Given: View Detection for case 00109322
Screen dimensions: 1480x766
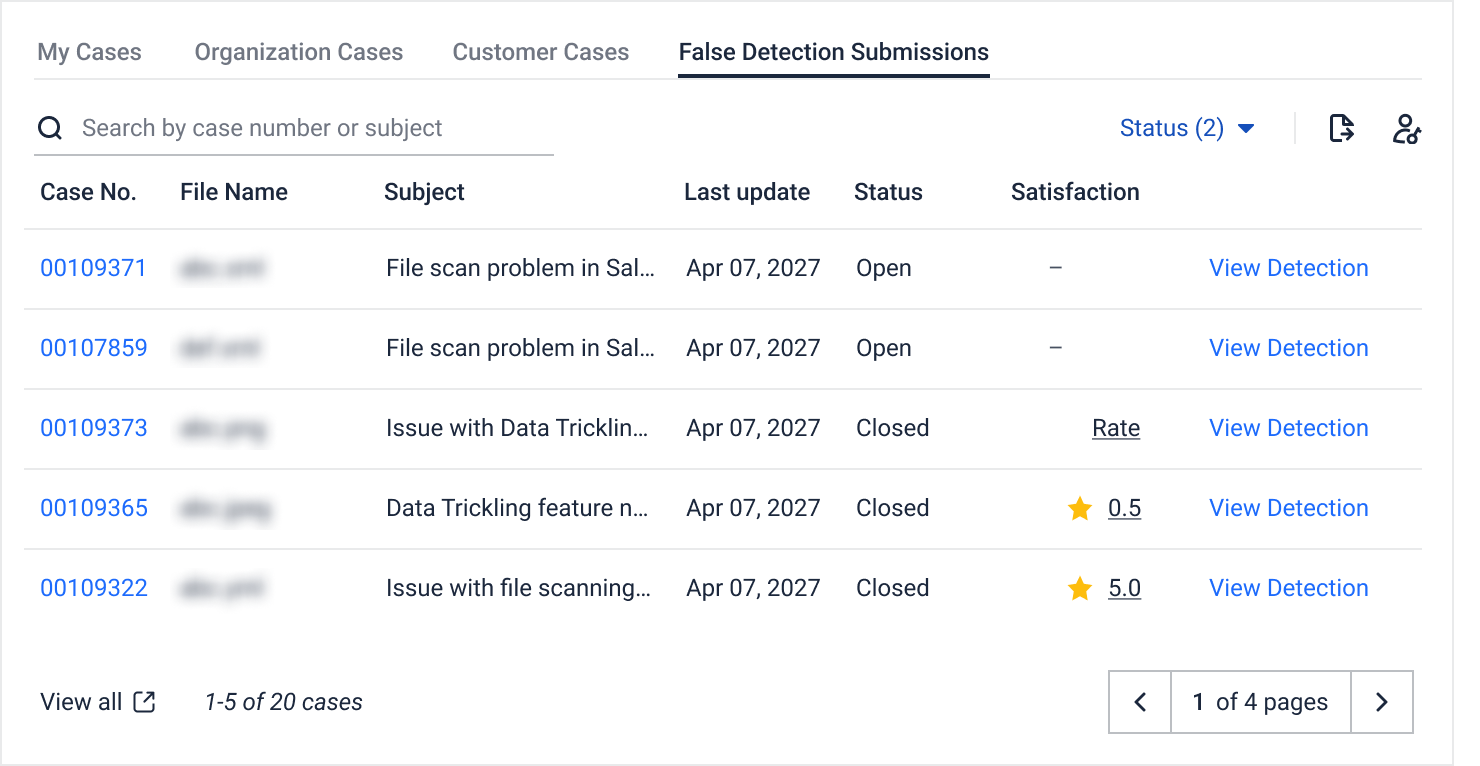Looking at the screenshot, I should point(1289,588).
